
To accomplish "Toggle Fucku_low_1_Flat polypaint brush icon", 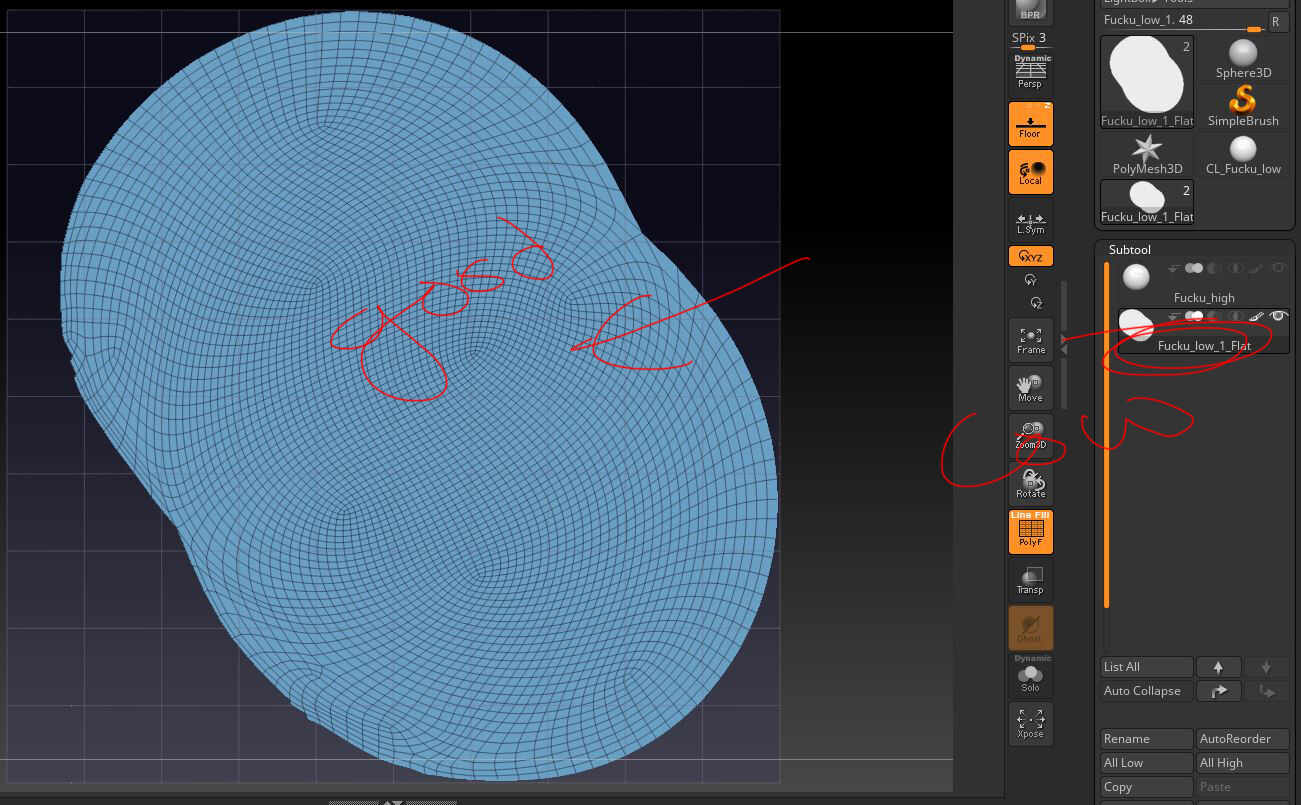I will tap(1258, 316).
